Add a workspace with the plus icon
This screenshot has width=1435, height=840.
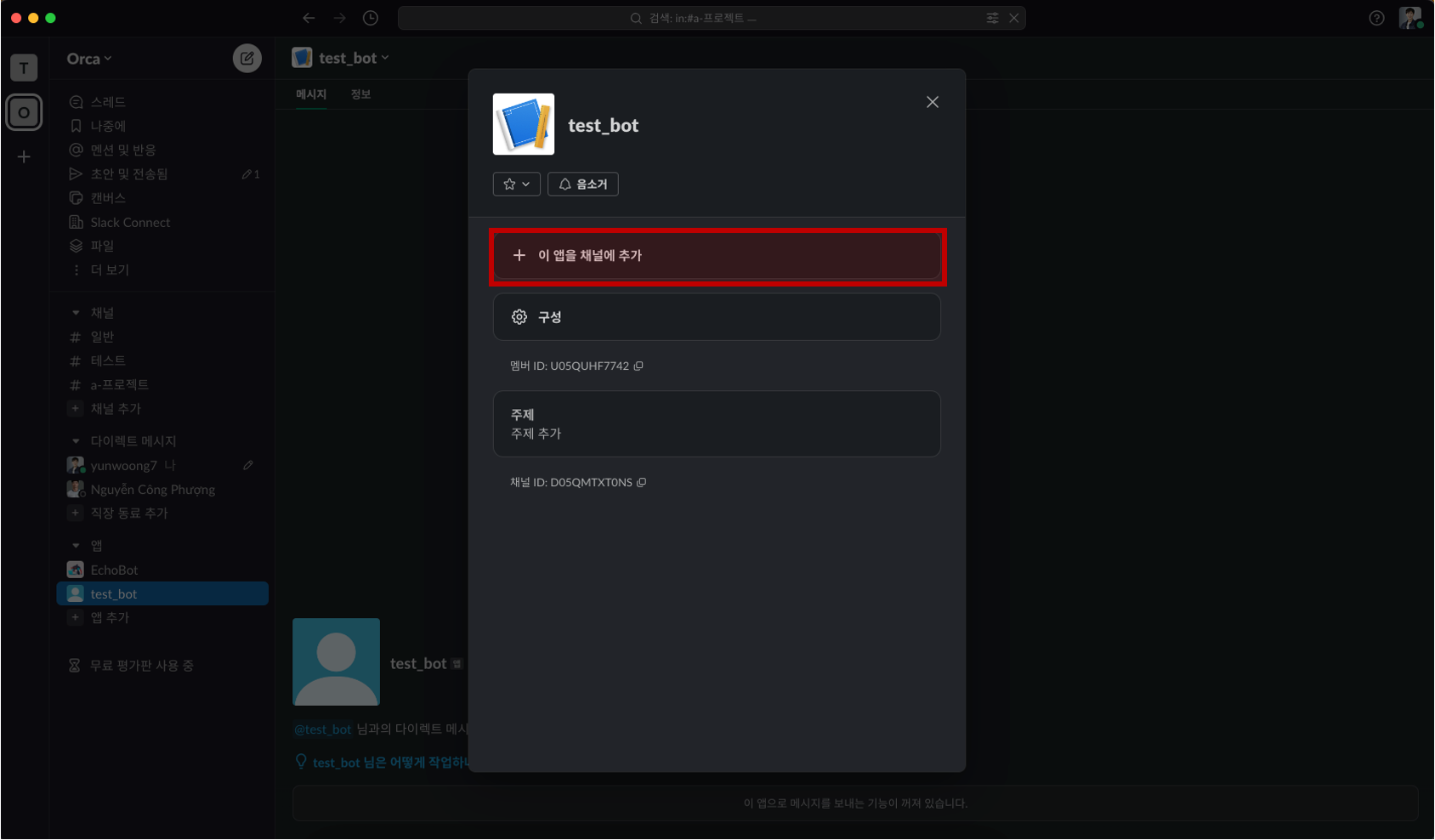[24, 156]
